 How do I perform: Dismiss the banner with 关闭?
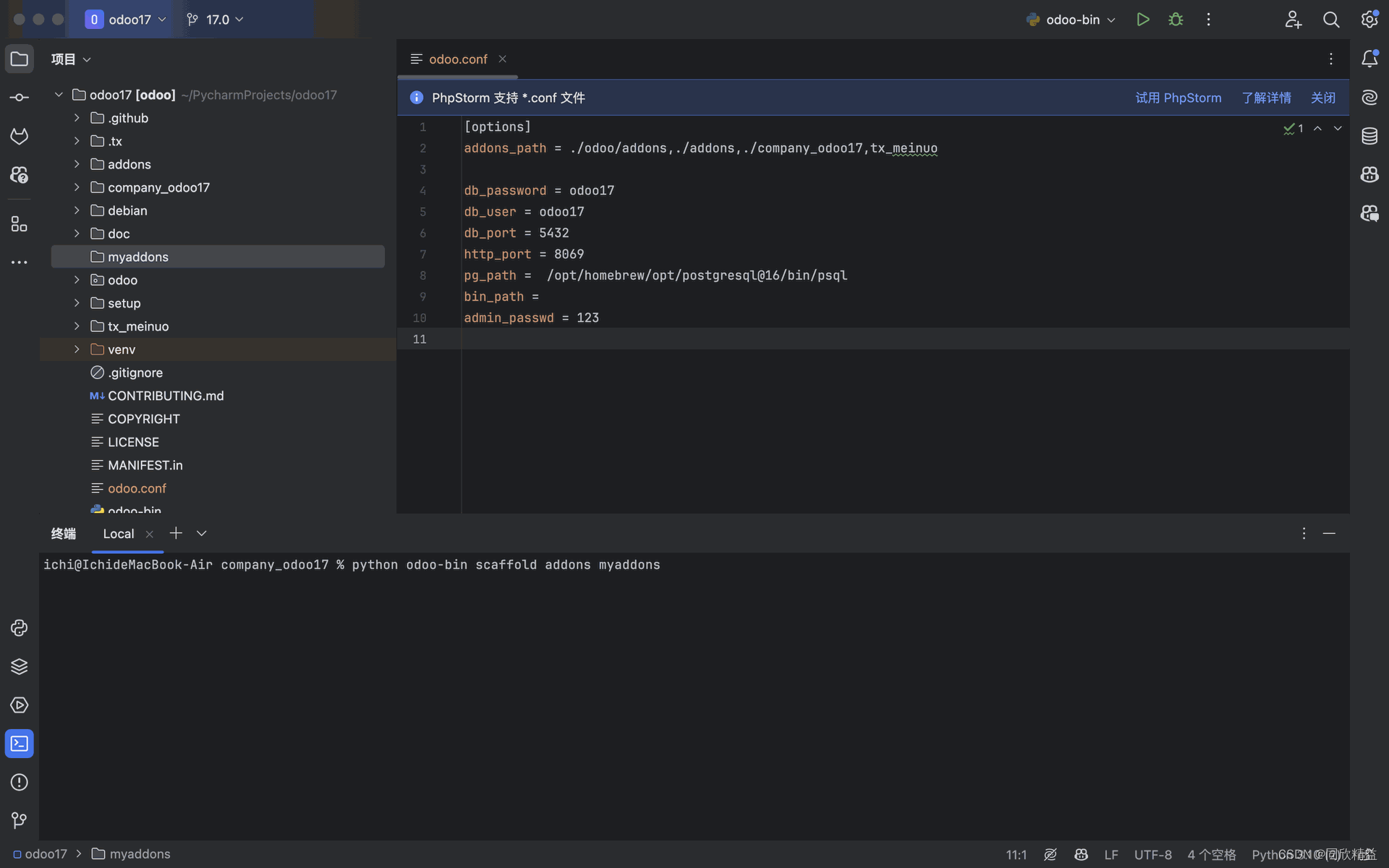click(1322, 98)
